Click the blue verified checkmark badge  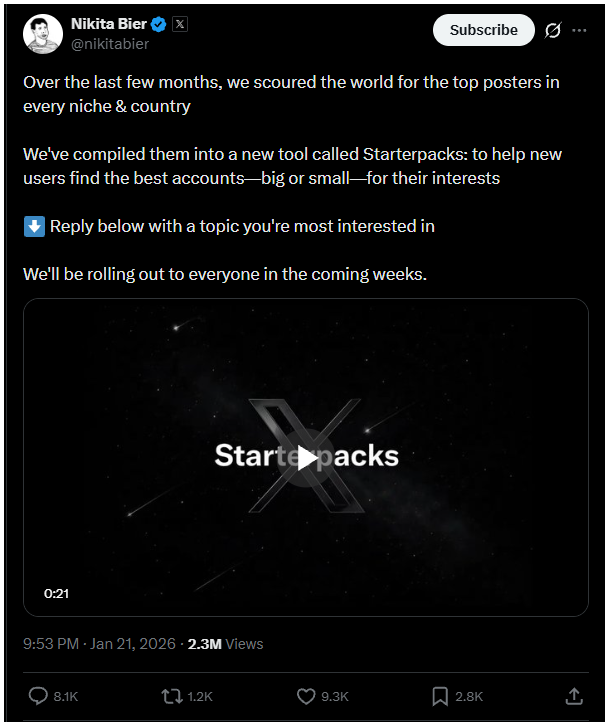tap(158, 24)
